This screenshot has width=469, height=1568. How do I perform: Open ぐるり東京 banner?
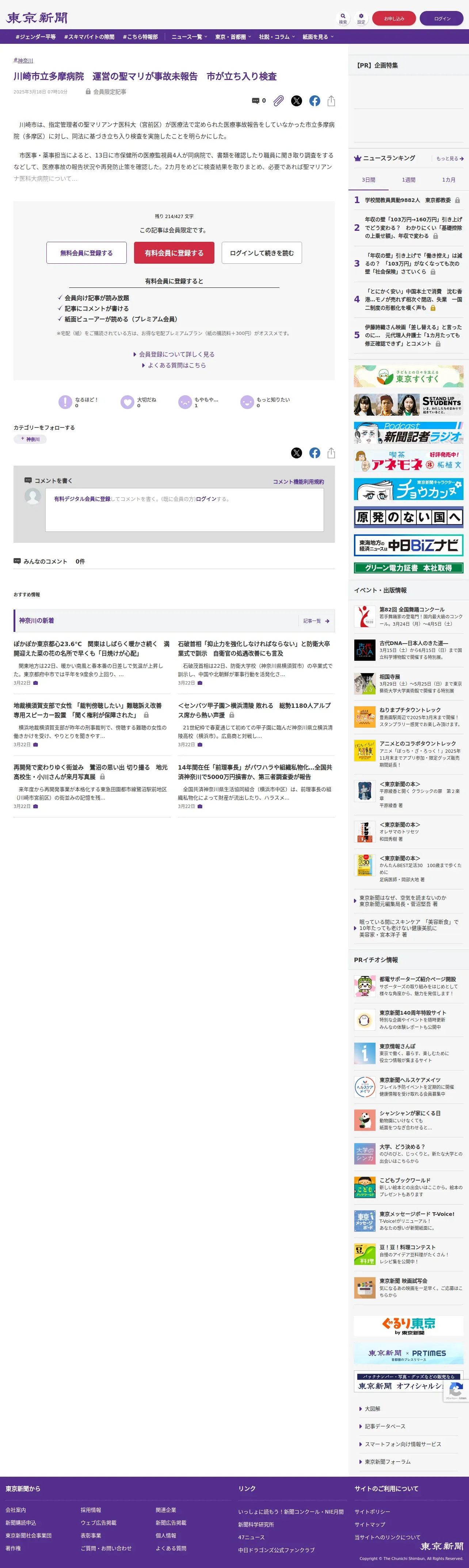[x=409, y=1326]
